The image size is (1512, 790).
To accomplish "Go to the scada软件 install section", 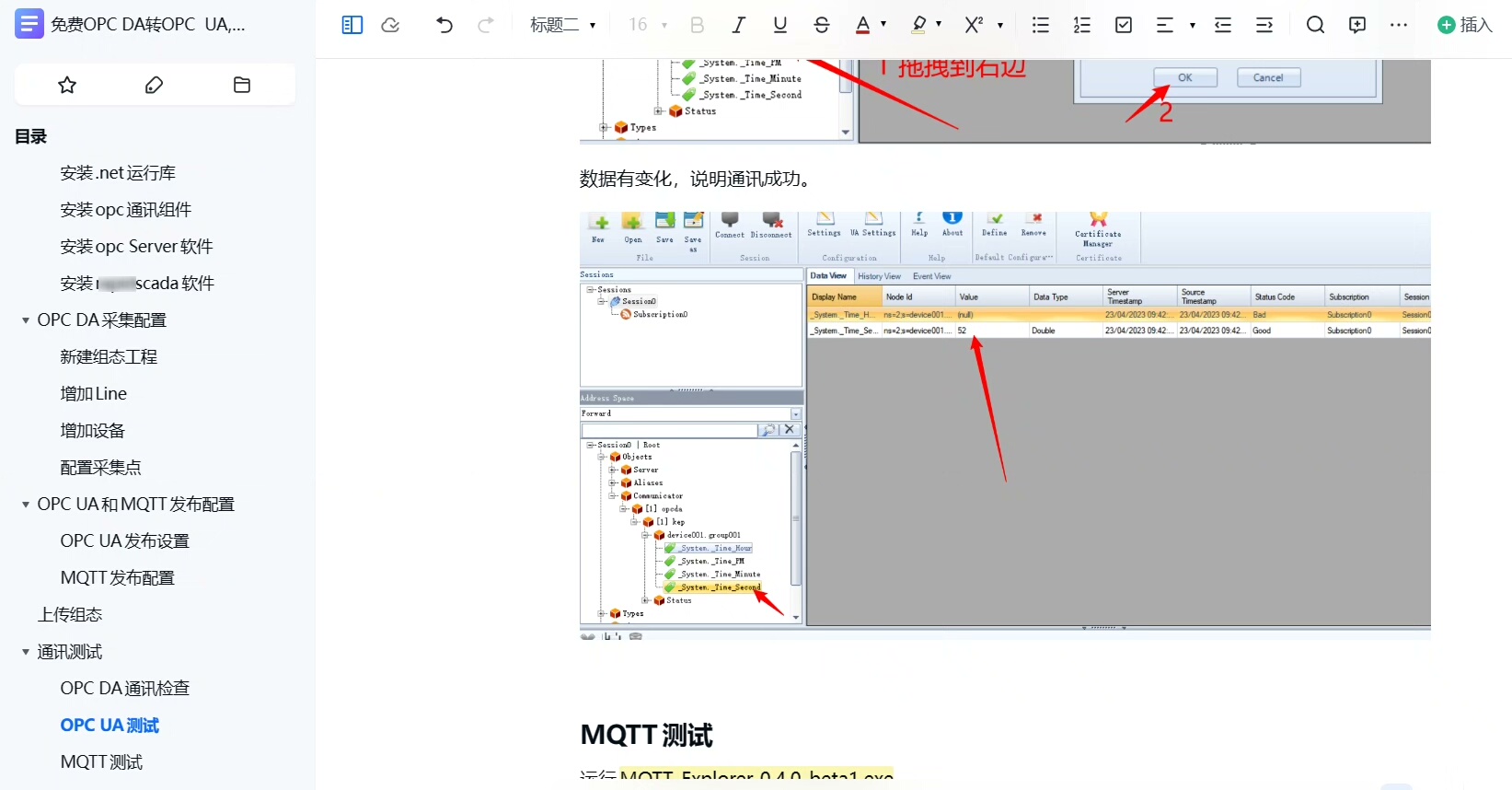I will (137, 284).
